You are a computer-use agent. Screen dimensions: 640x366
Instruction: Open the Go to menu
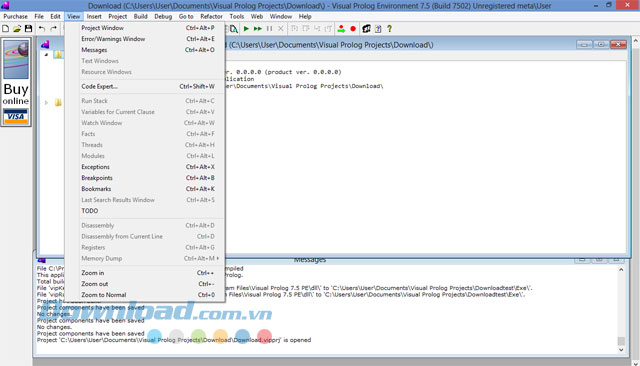tap(186, 16)
